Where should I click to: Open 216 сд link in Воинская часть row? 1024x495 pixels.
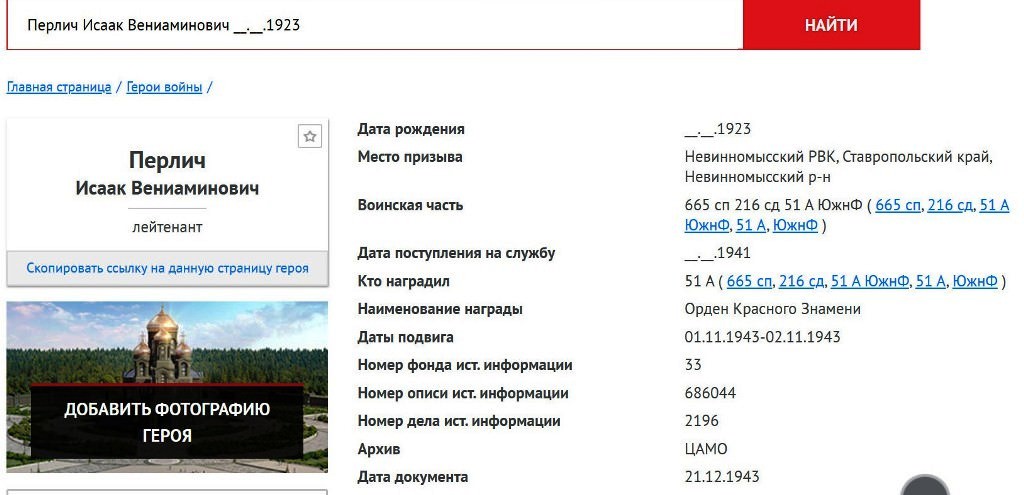click(950, 205)
